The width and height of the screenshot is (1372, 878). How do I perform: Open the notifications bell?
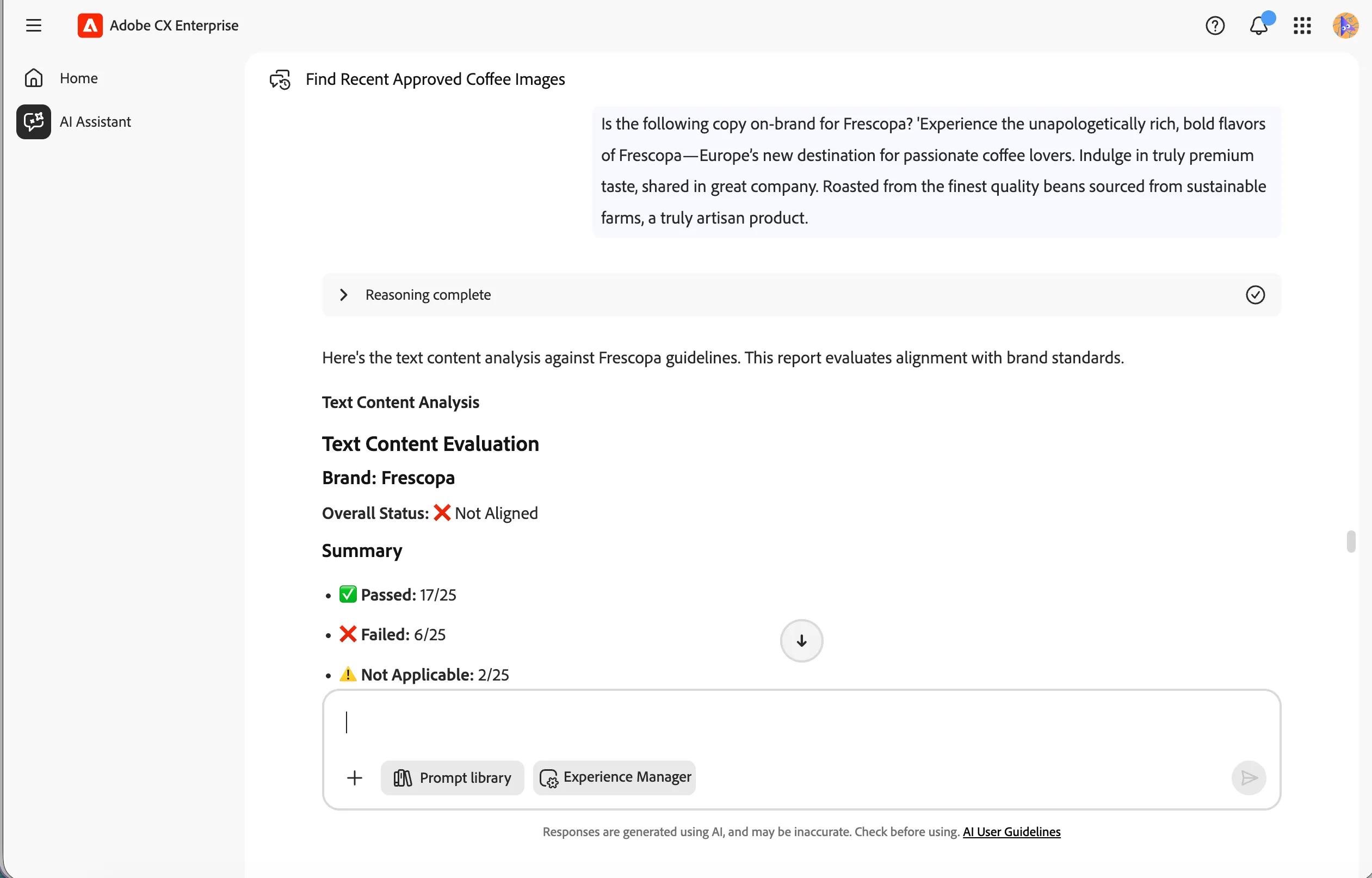coord(1258,26)
